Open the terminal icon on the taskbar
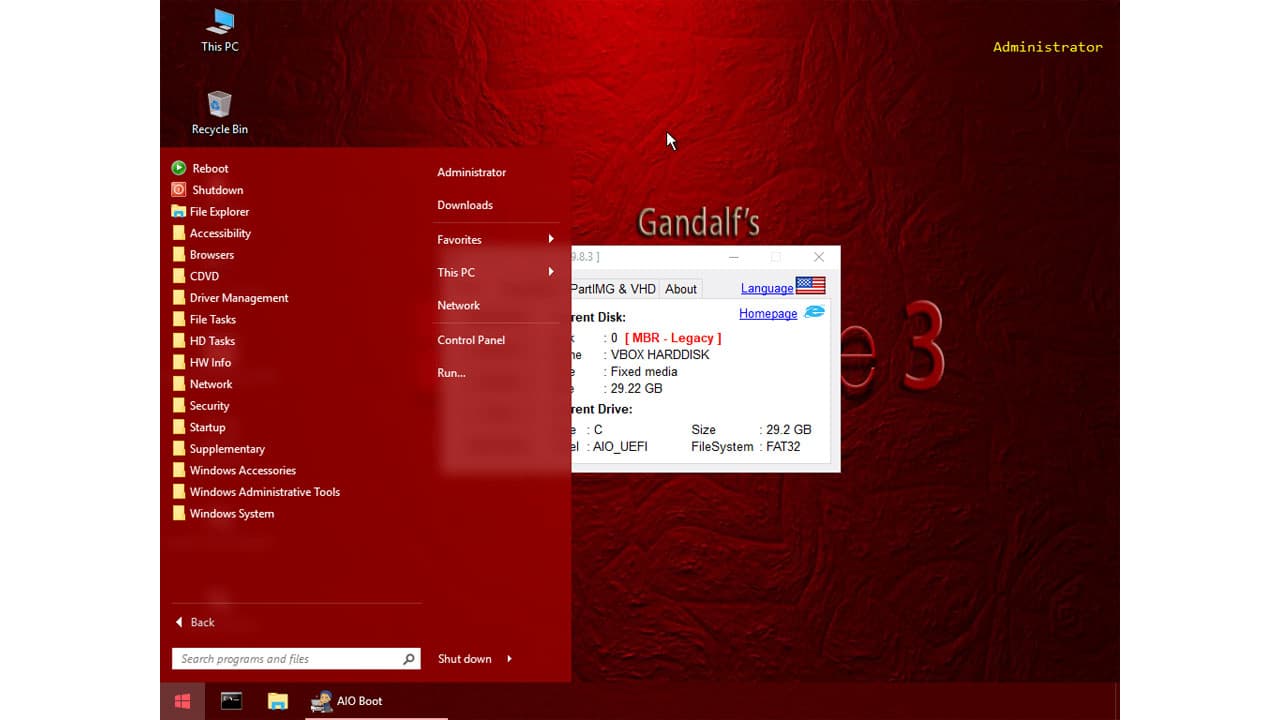1280x720 pixels. [230, 701]
